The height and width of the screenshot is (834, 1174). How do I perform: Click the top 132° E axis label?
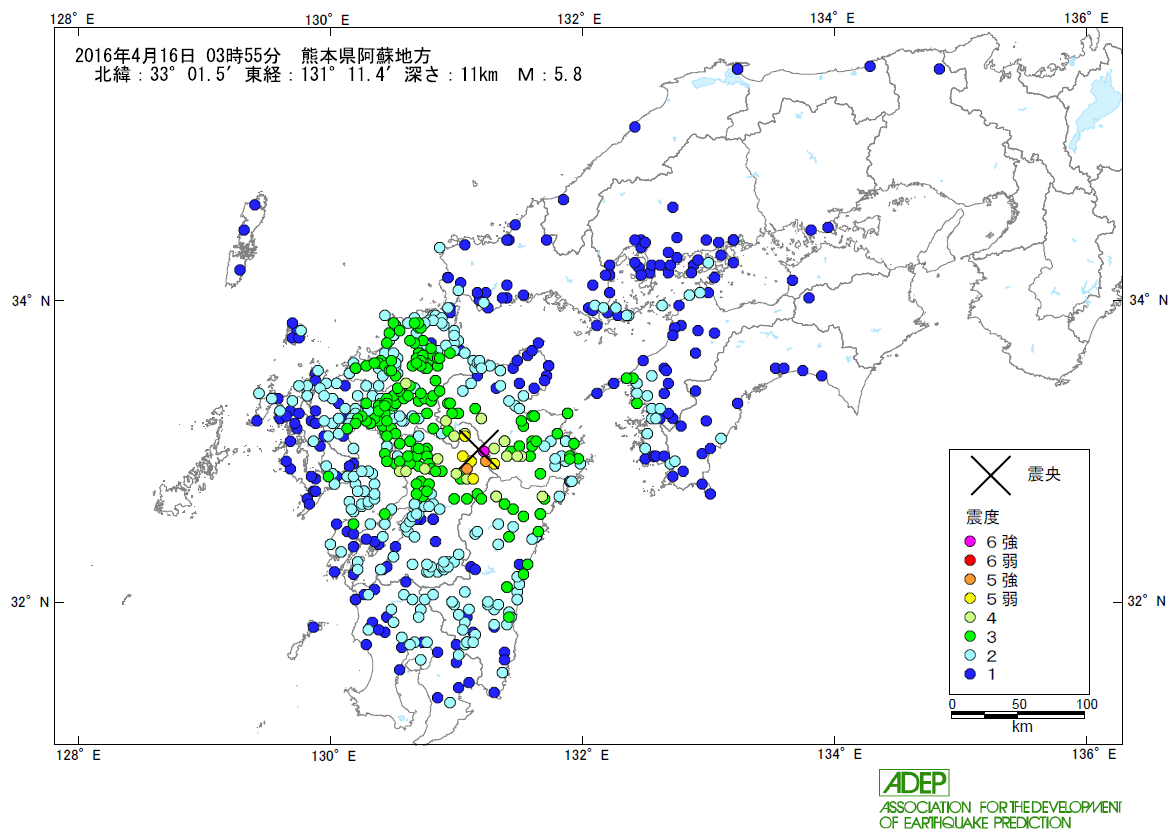[x=579, y=19]
